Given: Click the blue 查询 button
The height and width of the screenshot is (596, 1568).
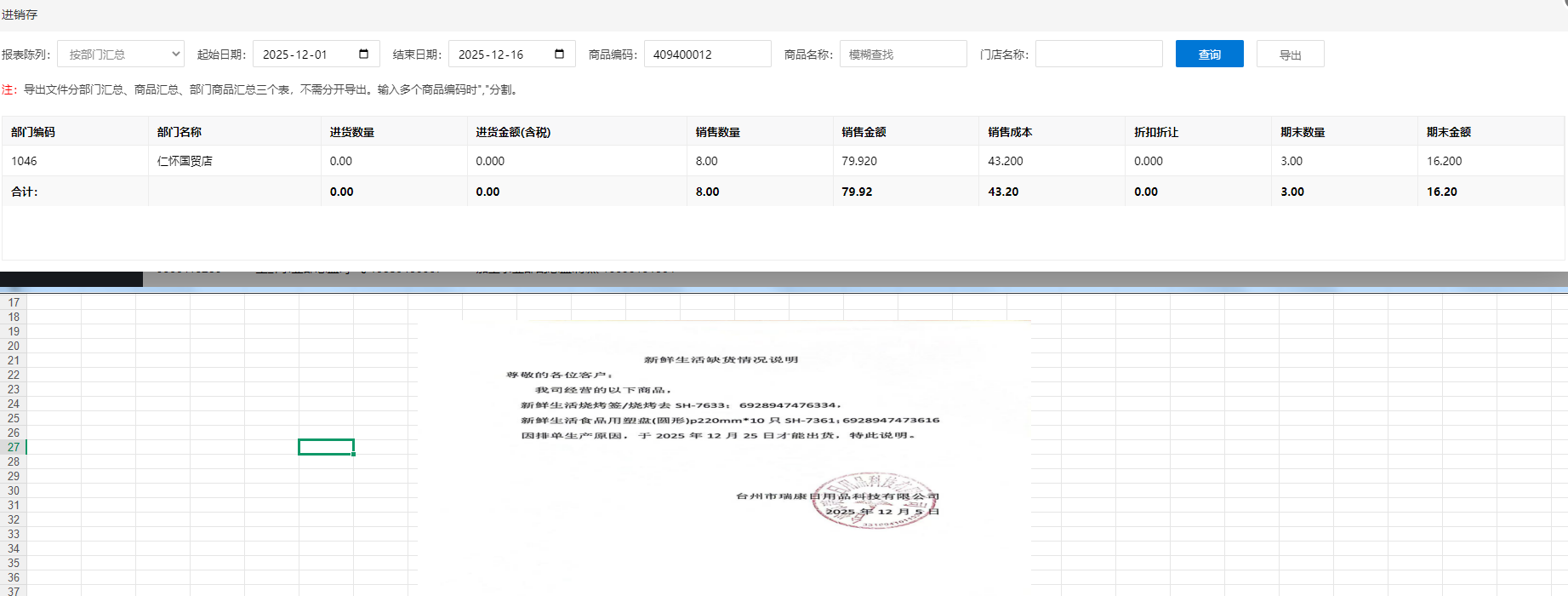Looking at the screenshot, I should click(1209, 54).
